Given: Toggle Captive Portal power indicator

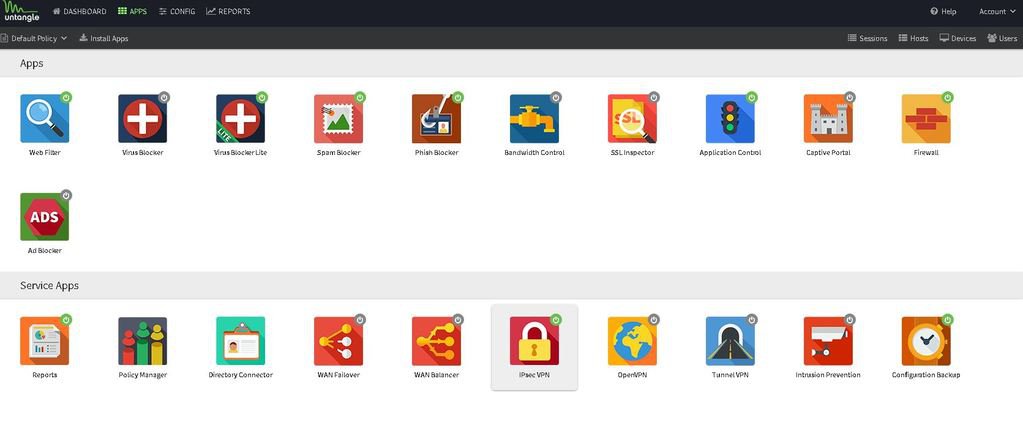Looking at the screenshot, I should (x=849, y=97).
